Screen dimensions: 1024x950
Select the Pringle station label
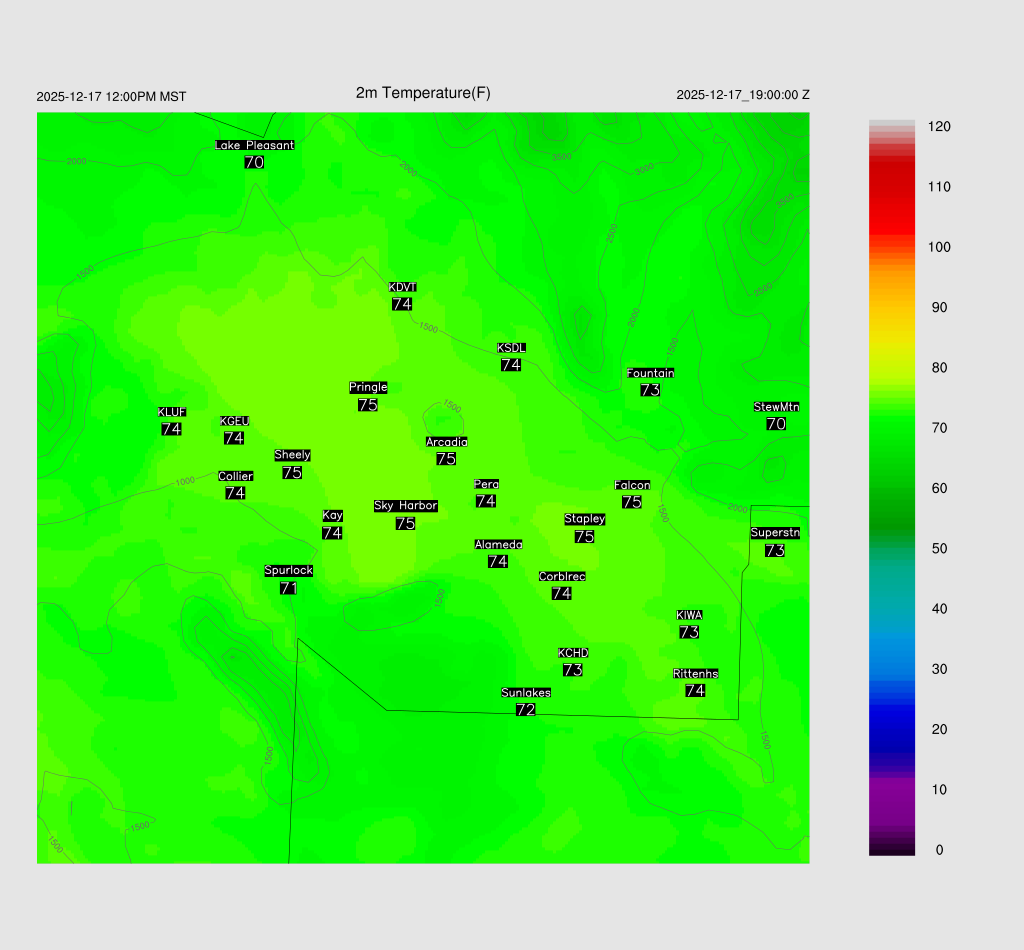click(368, 387)
